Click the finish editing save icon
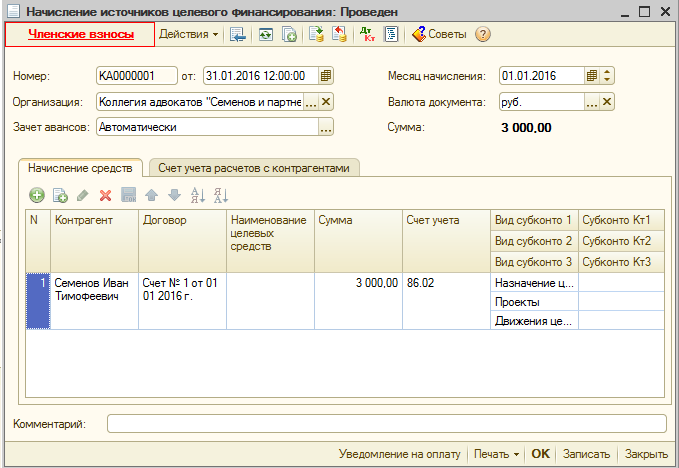 pos(129,195)
